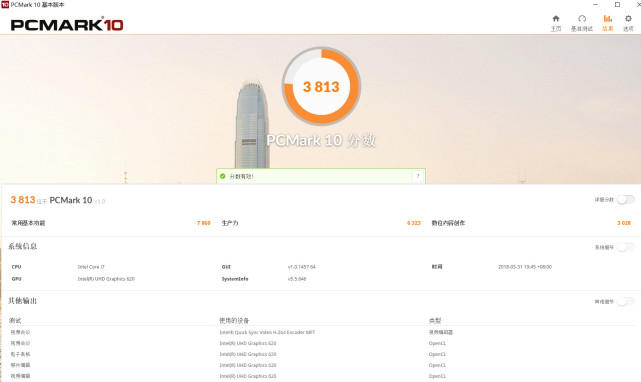Click the green checkmark valid-score icon
Image resolution: width=641 pixels, height=382 pixels.
222,176
